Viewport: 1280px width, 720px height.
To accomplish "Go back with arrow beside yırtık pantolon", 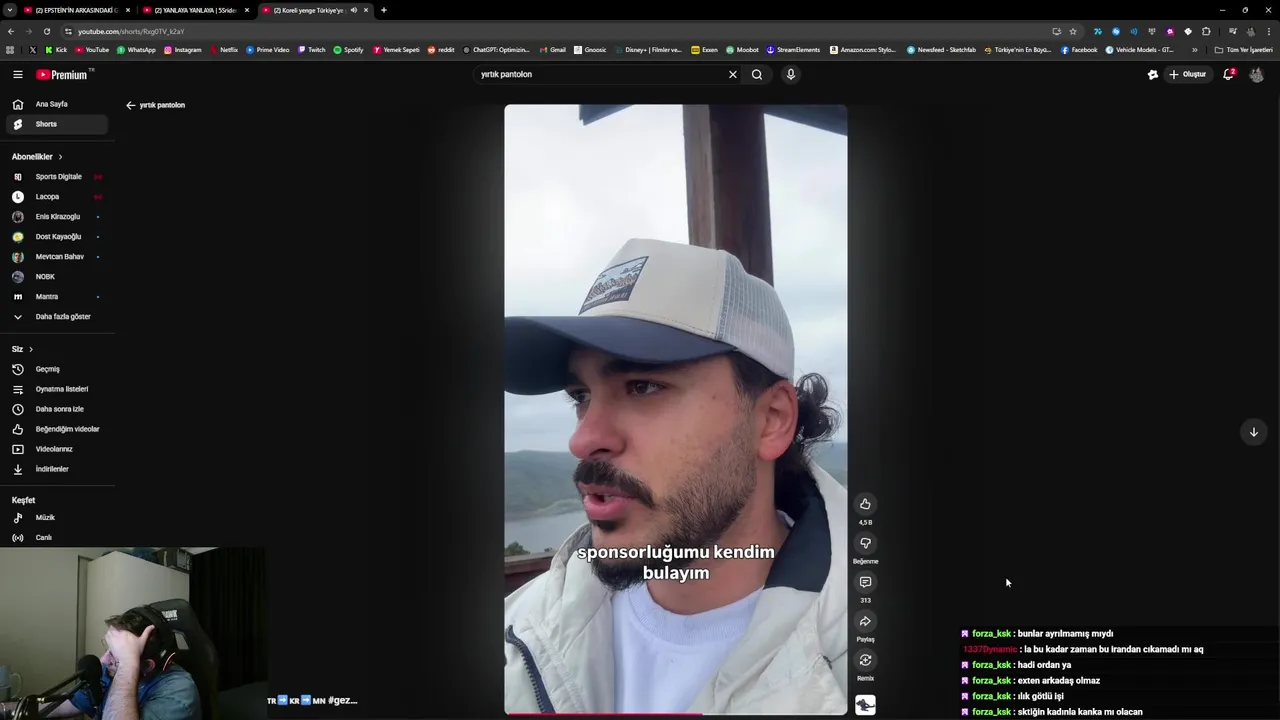I will click(130, 105).
